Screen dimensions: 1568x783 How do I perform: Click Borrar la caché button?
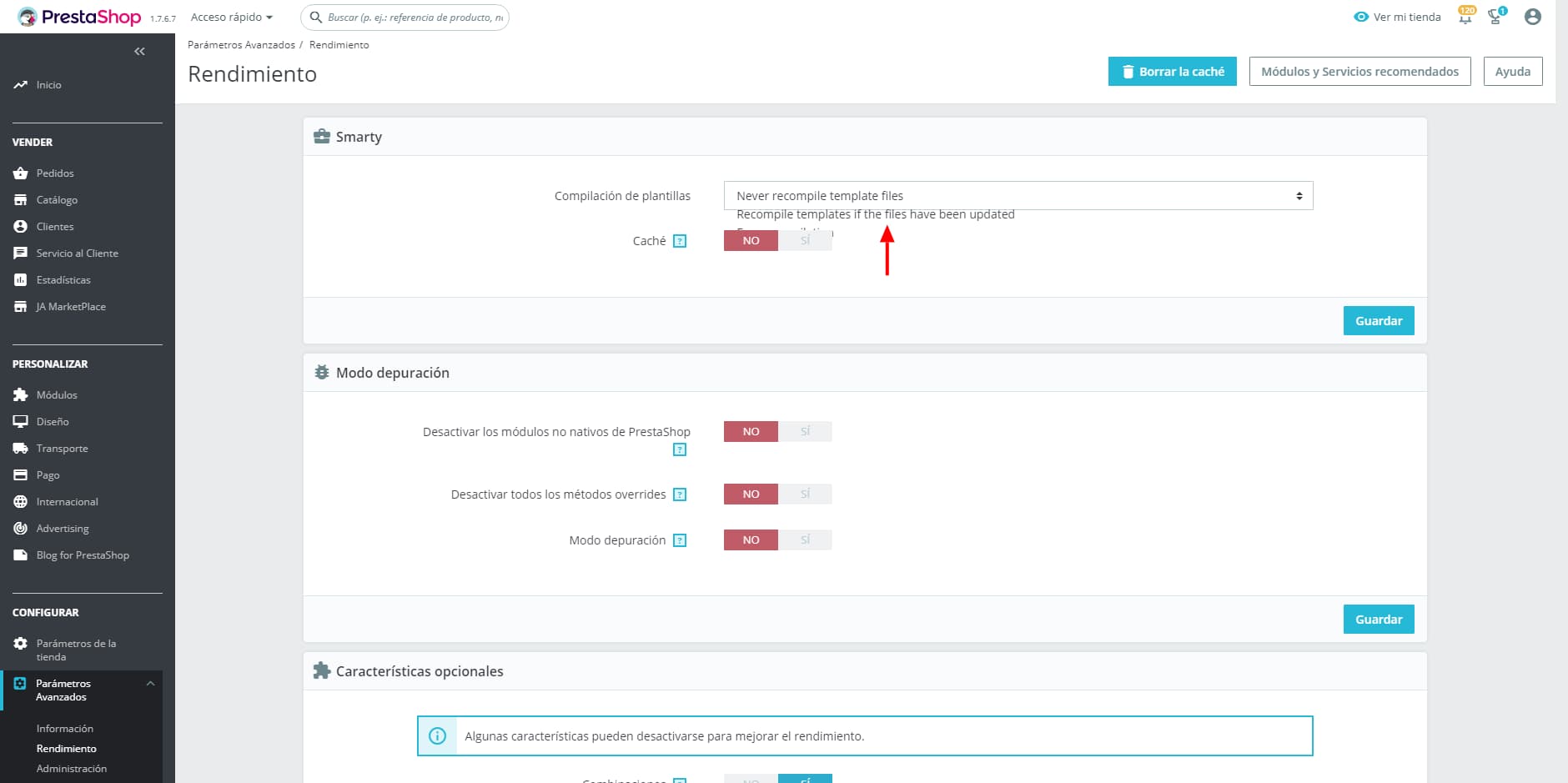pyautogui.click(x=1172, y=72)
